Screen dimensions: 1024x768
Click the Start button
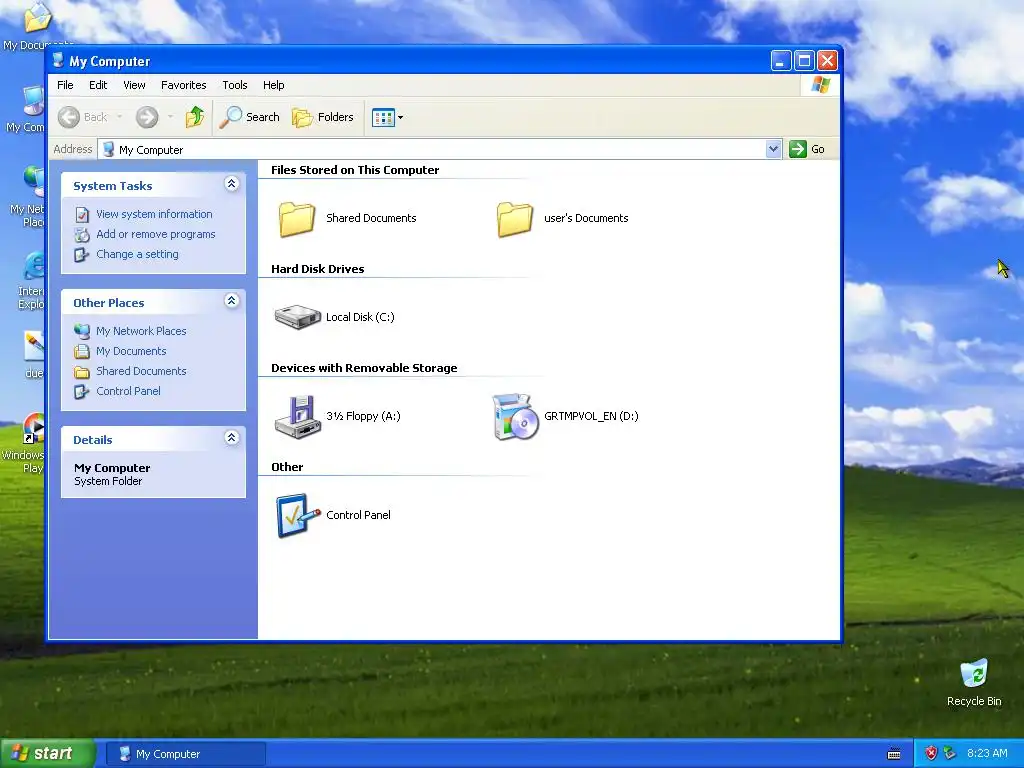(47, 753)
